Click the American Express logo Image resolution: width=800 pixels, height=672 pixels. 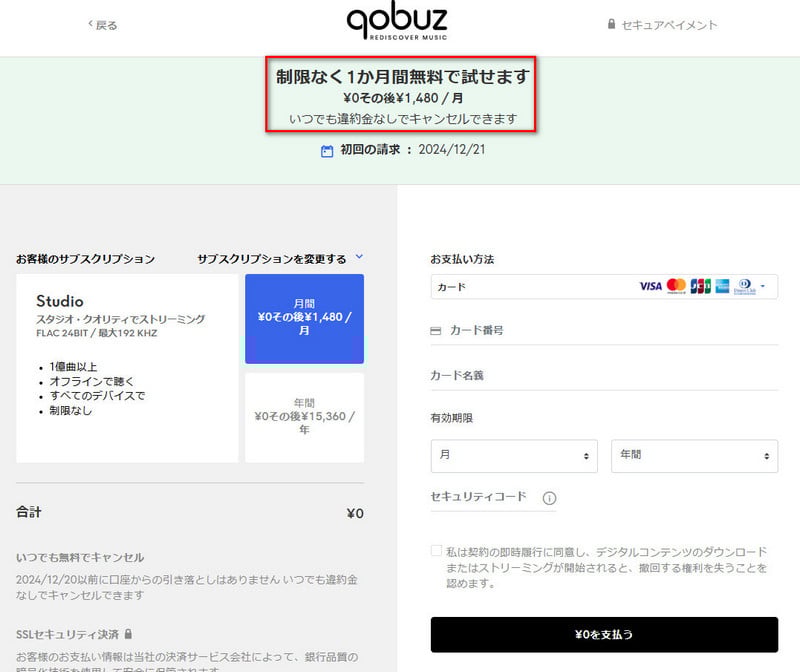(x=722, y=286)
